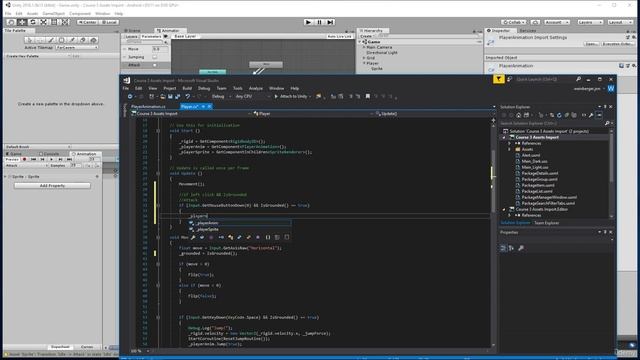Open the Debug configuration dropdown

coord(221,96)
